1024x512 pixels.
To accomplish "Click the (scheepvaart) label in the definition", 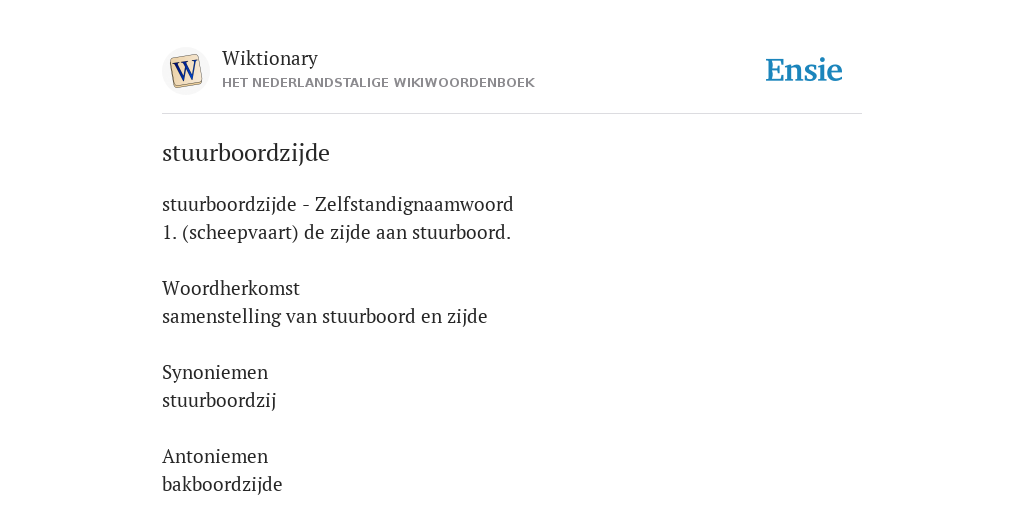I will click(x=240, y=233).
